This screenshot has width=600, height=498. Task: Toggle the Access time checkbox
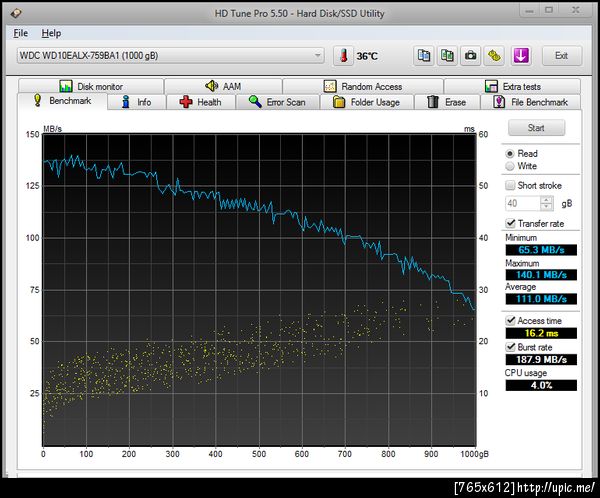pos(510,320)
